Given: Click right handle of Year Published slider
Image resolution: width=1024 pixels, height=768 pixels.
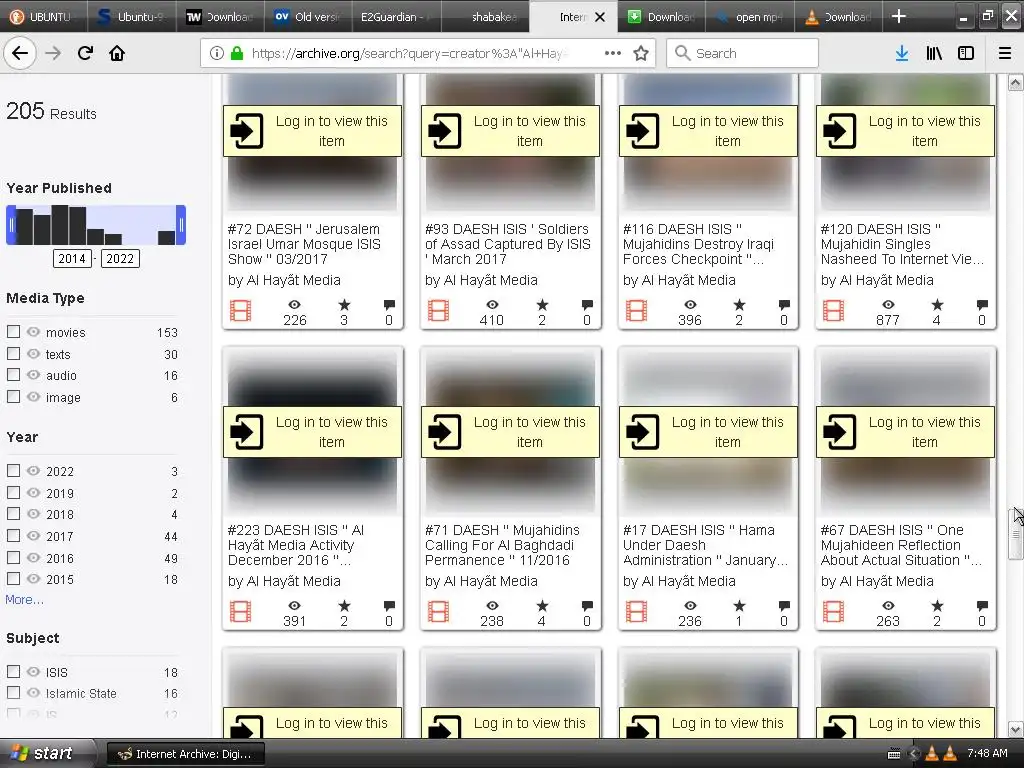Looking at the screenshot, I should (181, 225).
